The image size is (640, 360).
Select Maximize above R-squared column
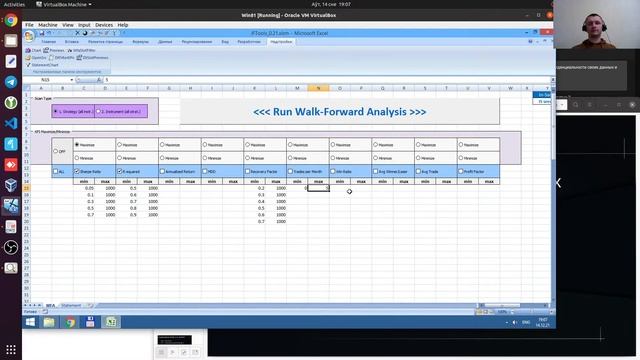pyautogui.click(x=120, y=144)
